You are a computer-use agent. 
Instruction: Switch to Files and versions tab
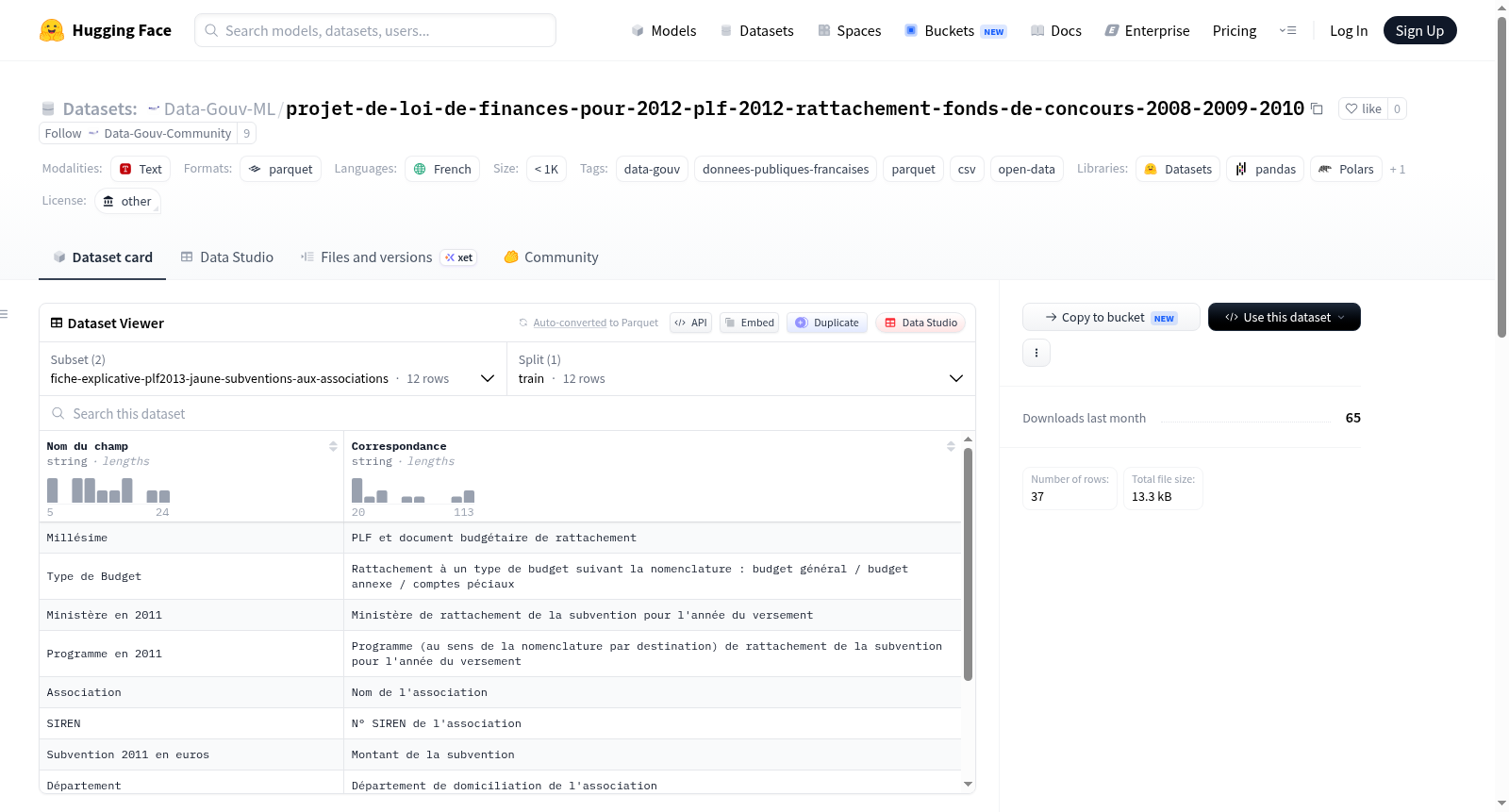pyautogui.click(x=388, y=257)
